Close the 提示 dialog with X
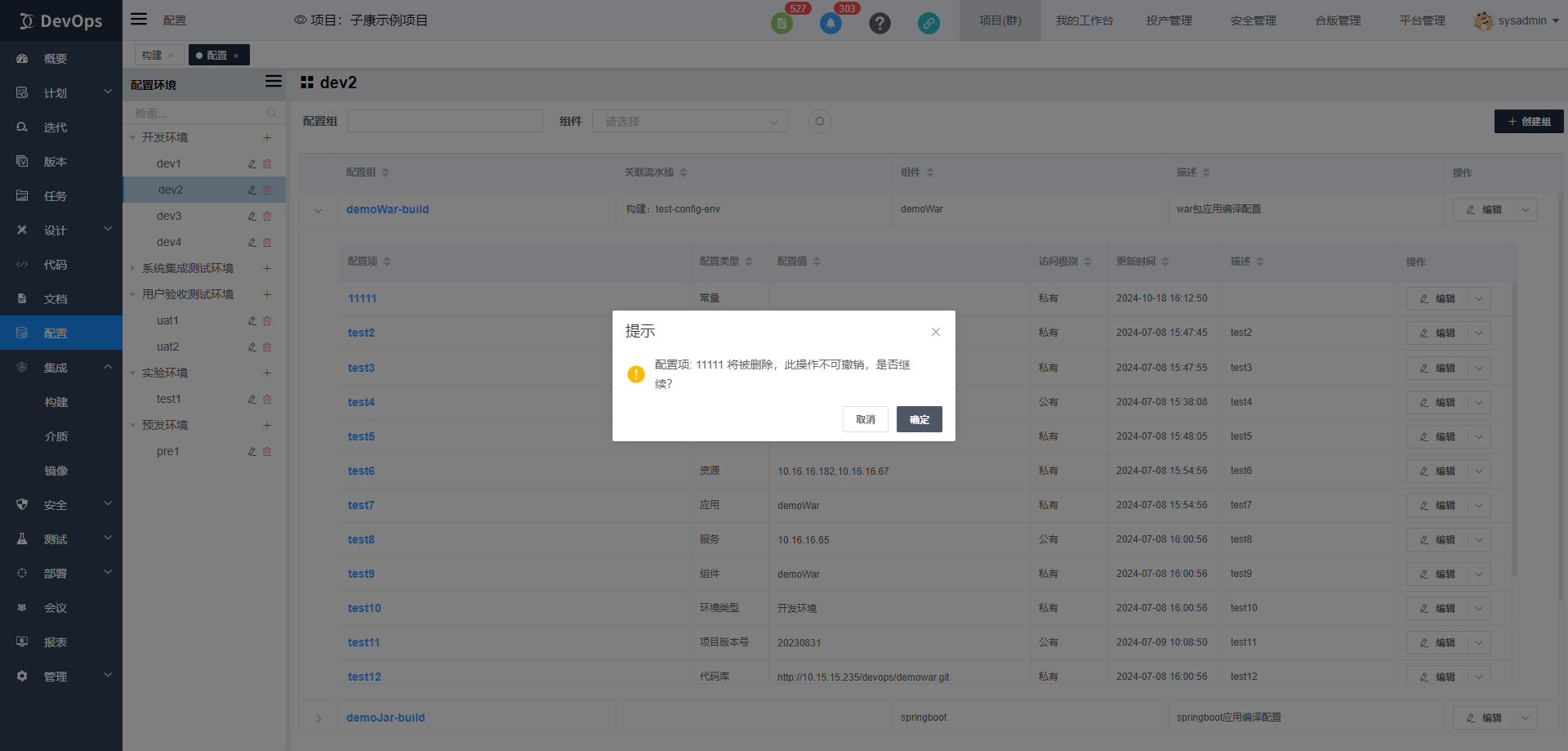The height and width of the screenshot is (751, 1568). (936, 332)
